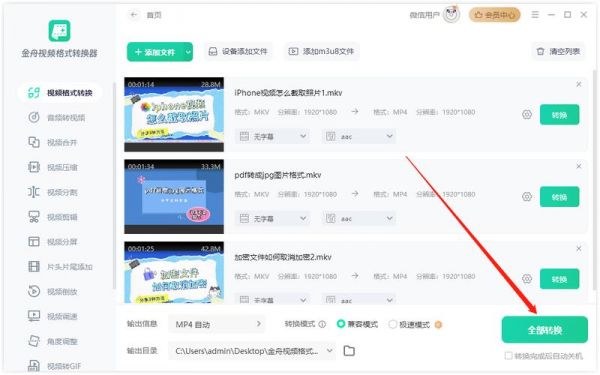Open the 视频分割 split tool

tap(53, 192)
